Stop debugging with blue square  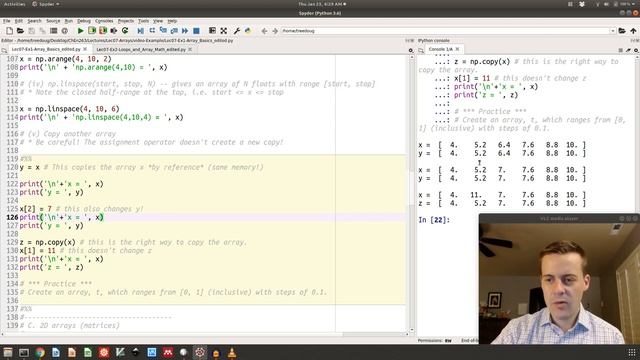[196, 31]
